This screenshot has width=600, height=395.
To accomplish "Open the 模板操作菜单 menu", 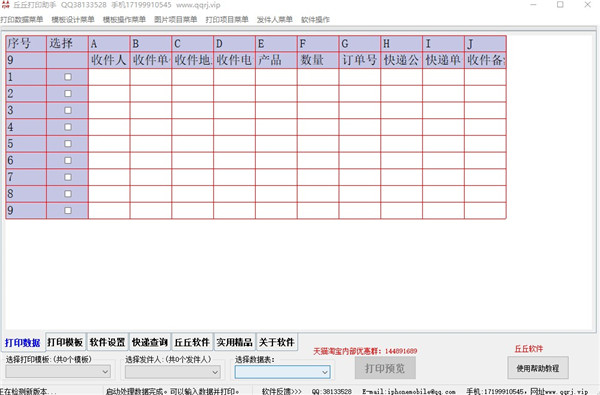I will point(124,20).
